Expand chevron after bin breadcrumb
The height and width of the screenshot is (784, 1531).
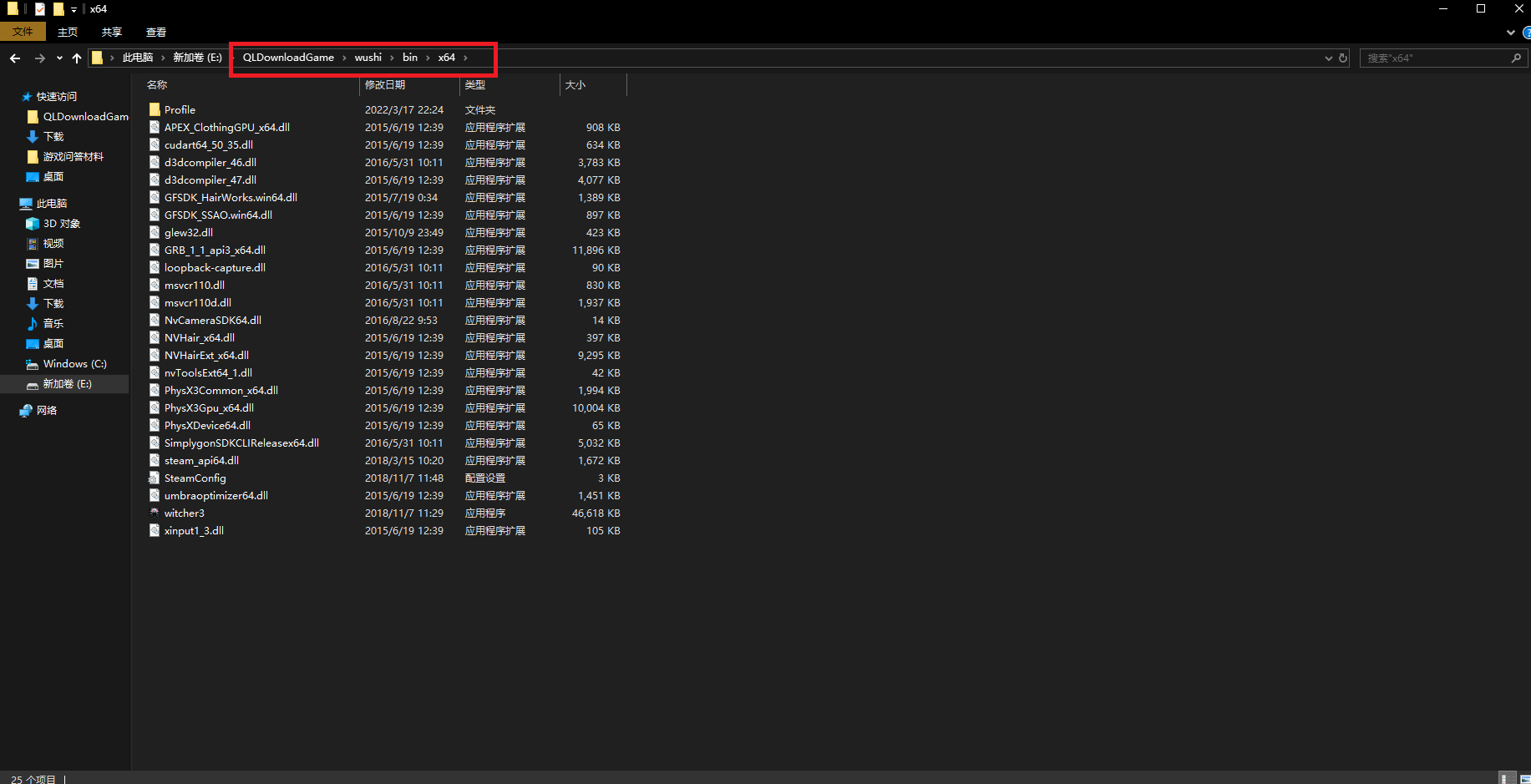428,58
